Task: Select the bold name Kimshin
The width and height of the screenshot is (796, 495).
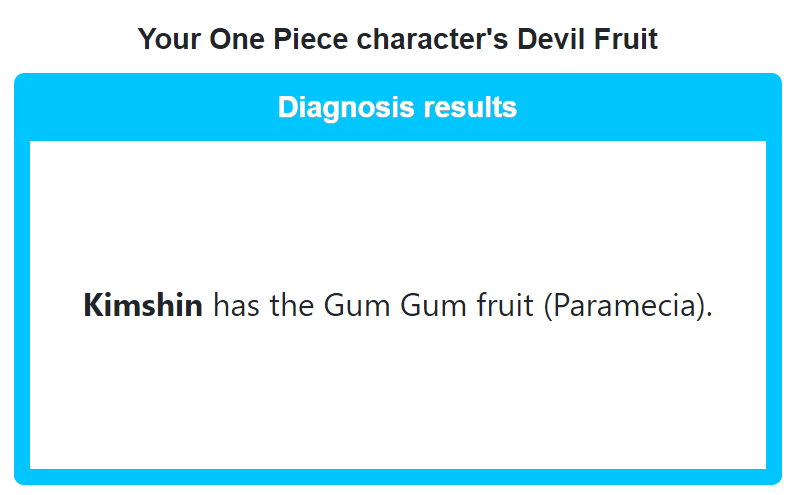Action: 143,305
